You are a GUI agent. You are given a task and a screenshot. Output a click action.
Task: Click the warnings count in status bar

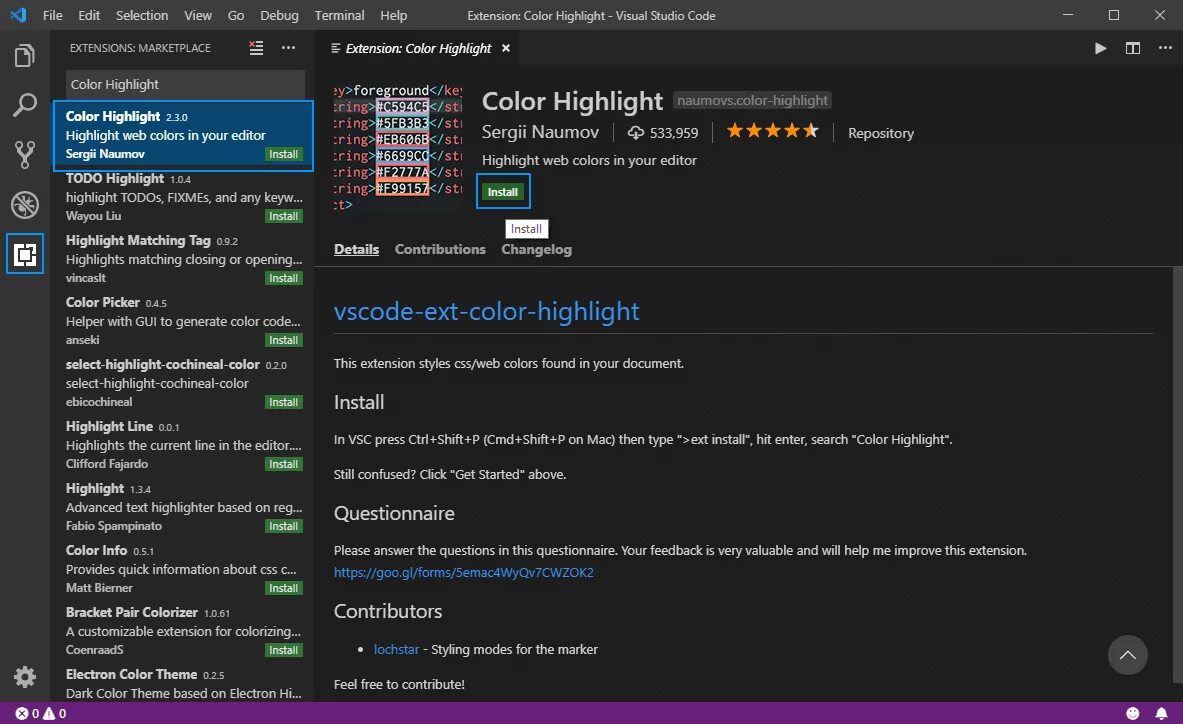(54, 713)
